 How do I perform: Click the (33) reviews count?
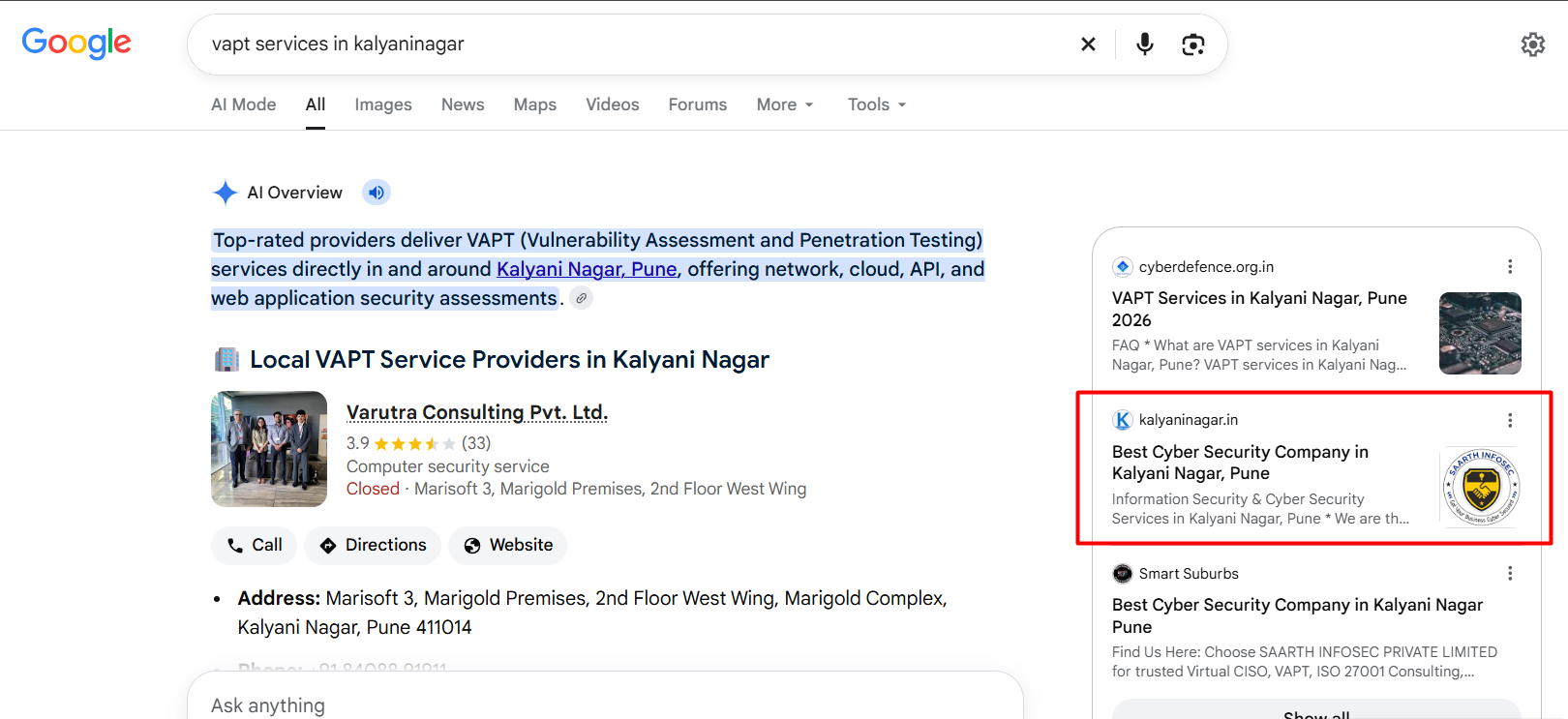(476, 443)
